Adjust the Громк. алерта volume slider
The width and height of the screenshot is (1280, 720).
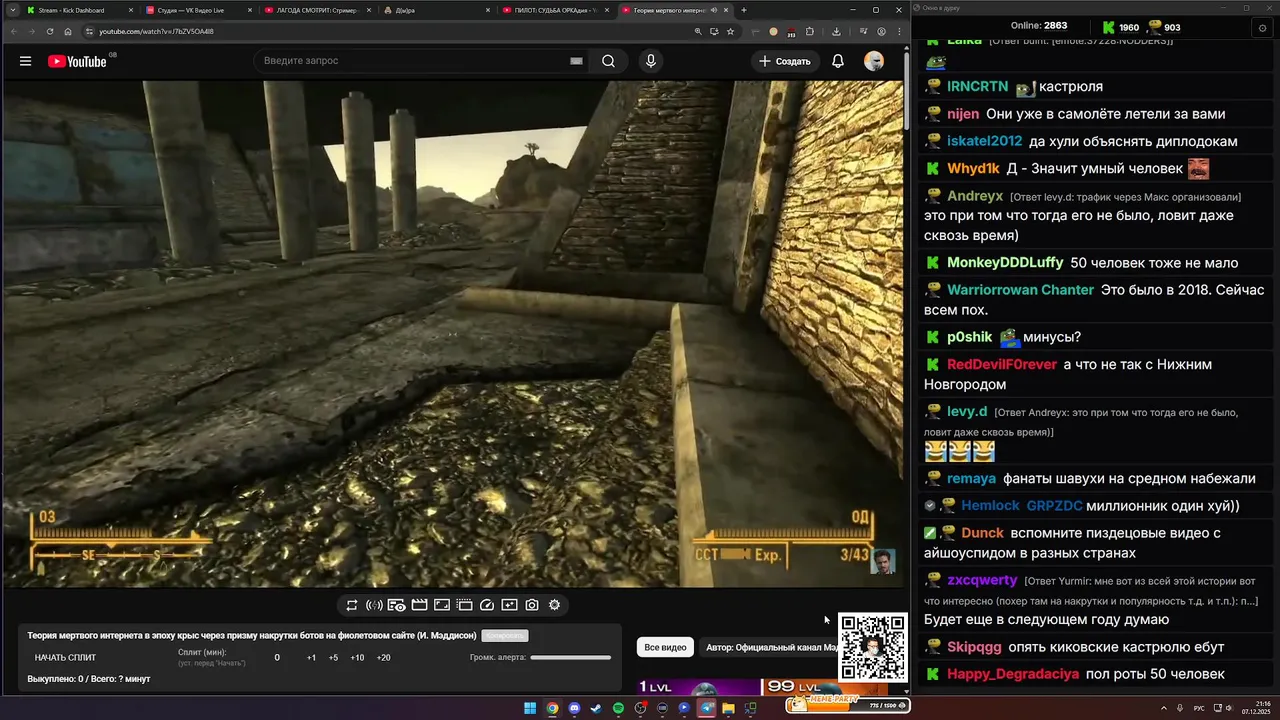[x=570, y=658]
